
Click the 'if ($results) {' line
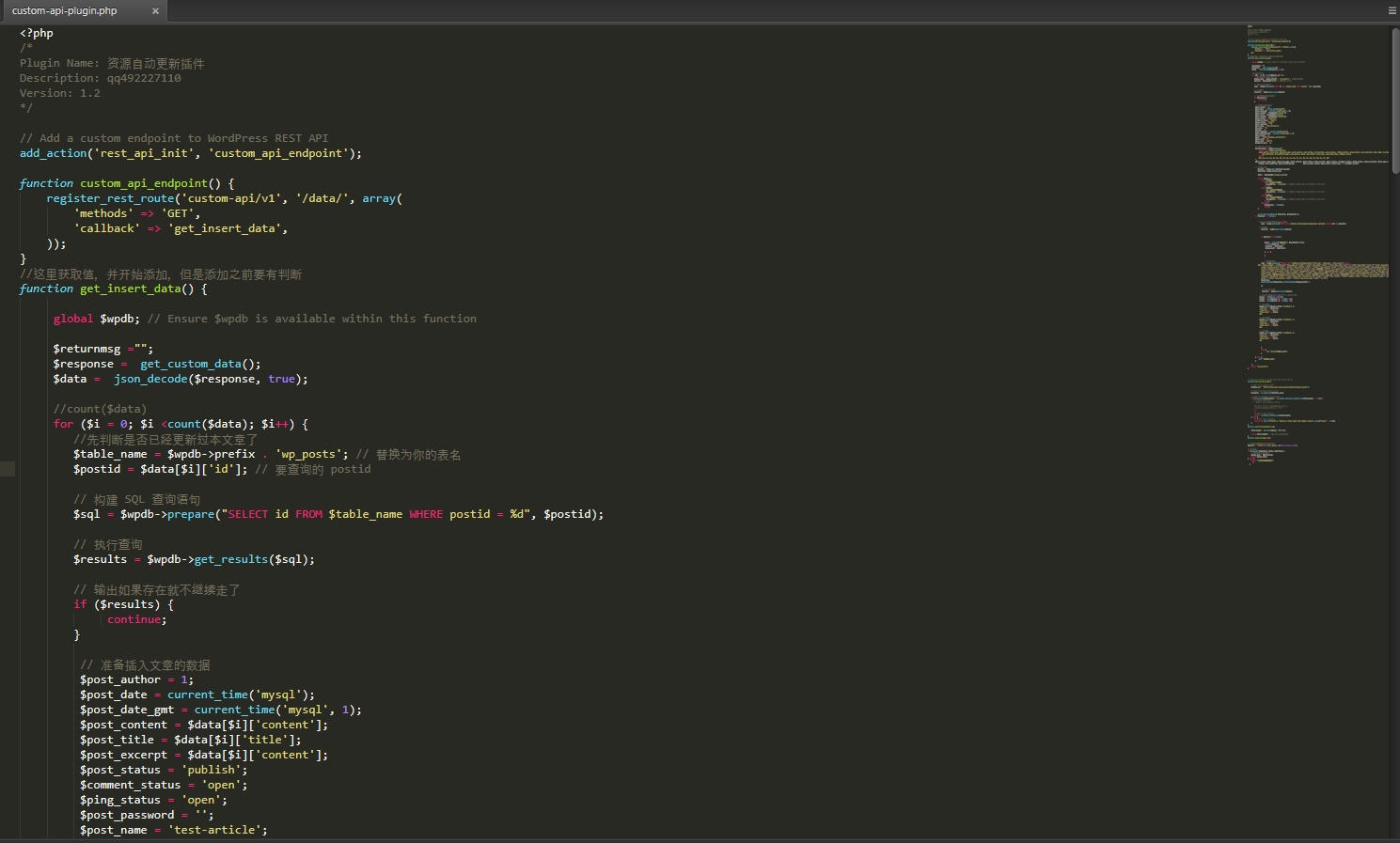pyautogui.click(x=123, y=604)
